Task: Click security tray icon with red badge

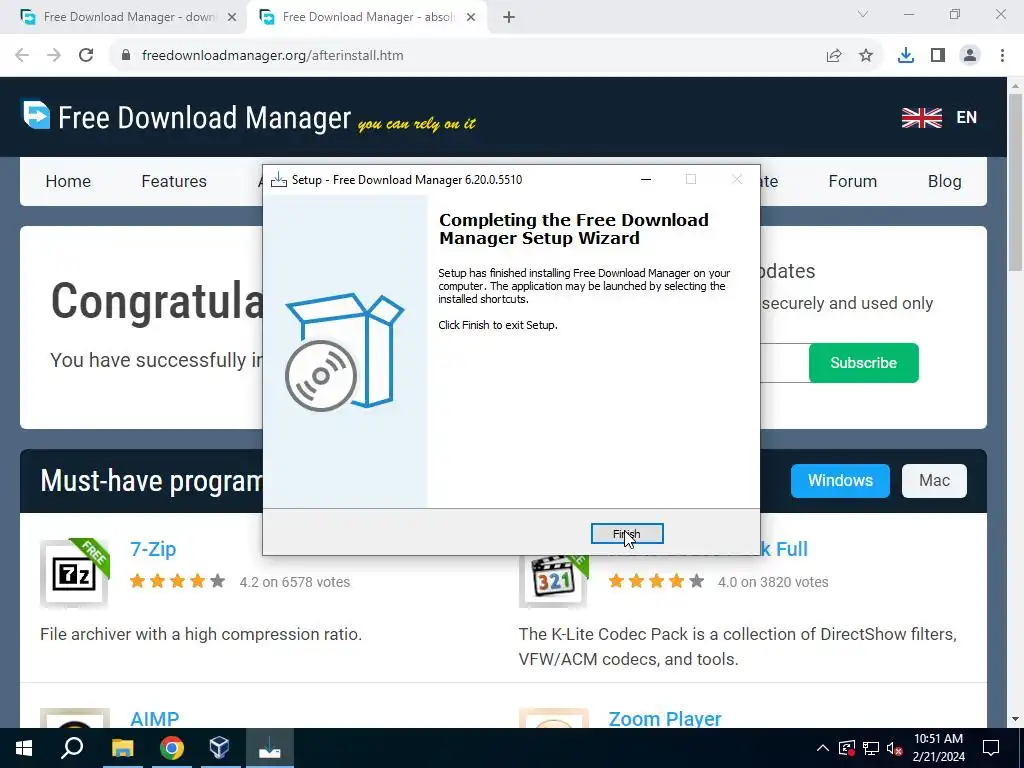Action: click(x=847, y=748)
